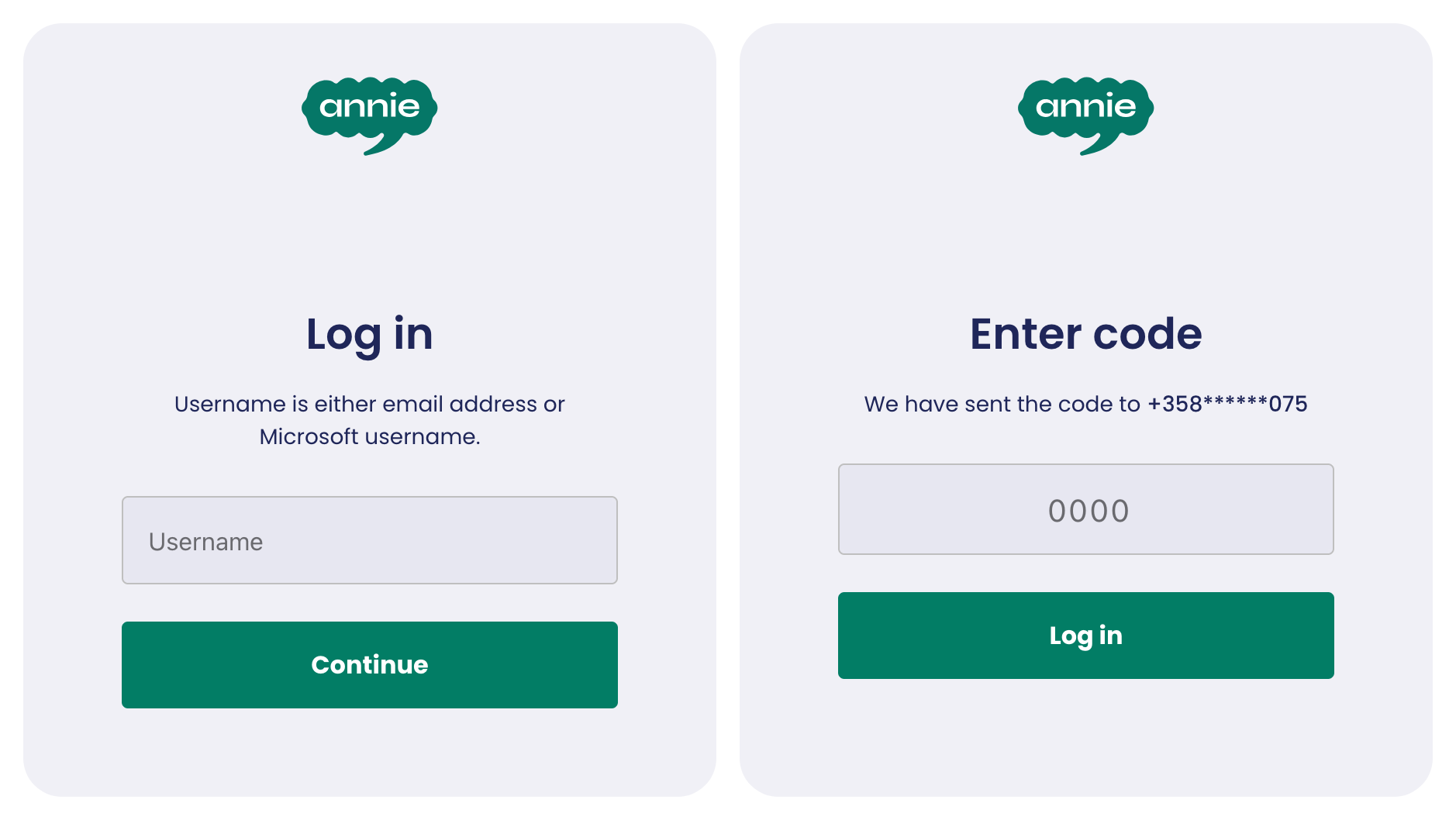The height and width of the screenshot is (820, 1456).
Task: Focus the Username input field
Action: pyautogui.click(x=369, y=540)
